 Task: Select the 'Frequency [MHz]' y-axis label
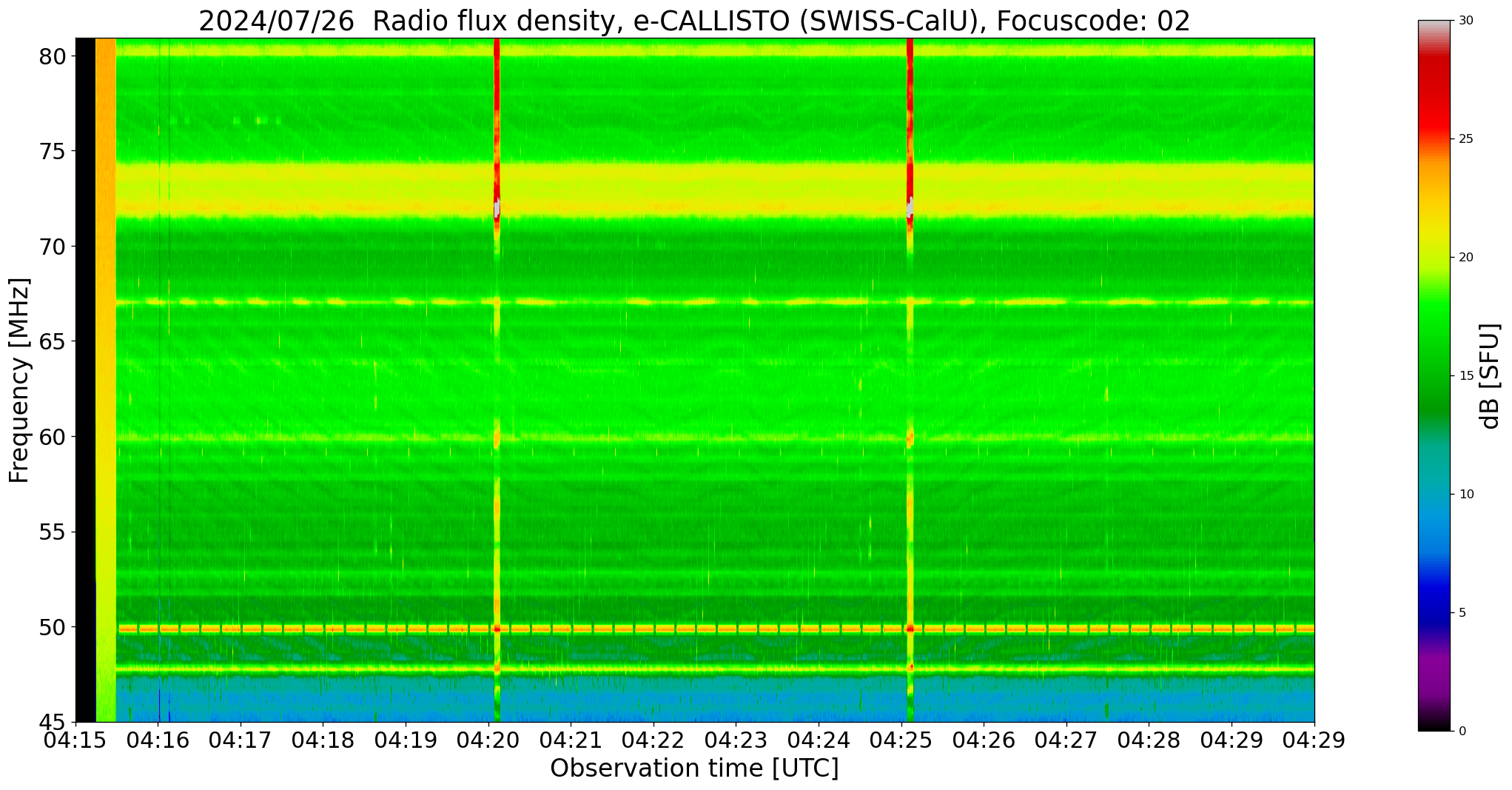[x=19, y=380]
